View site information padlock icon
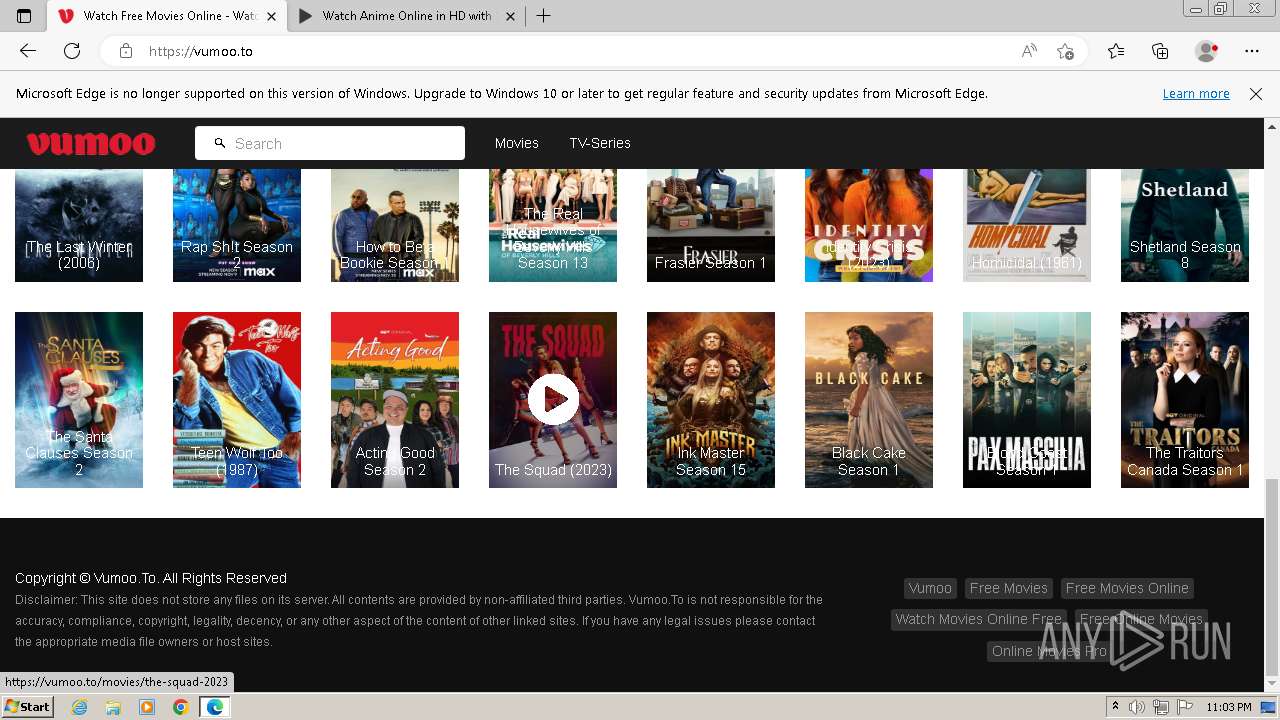Screen dimensions: 1280x720 click(x=126, y=51)
